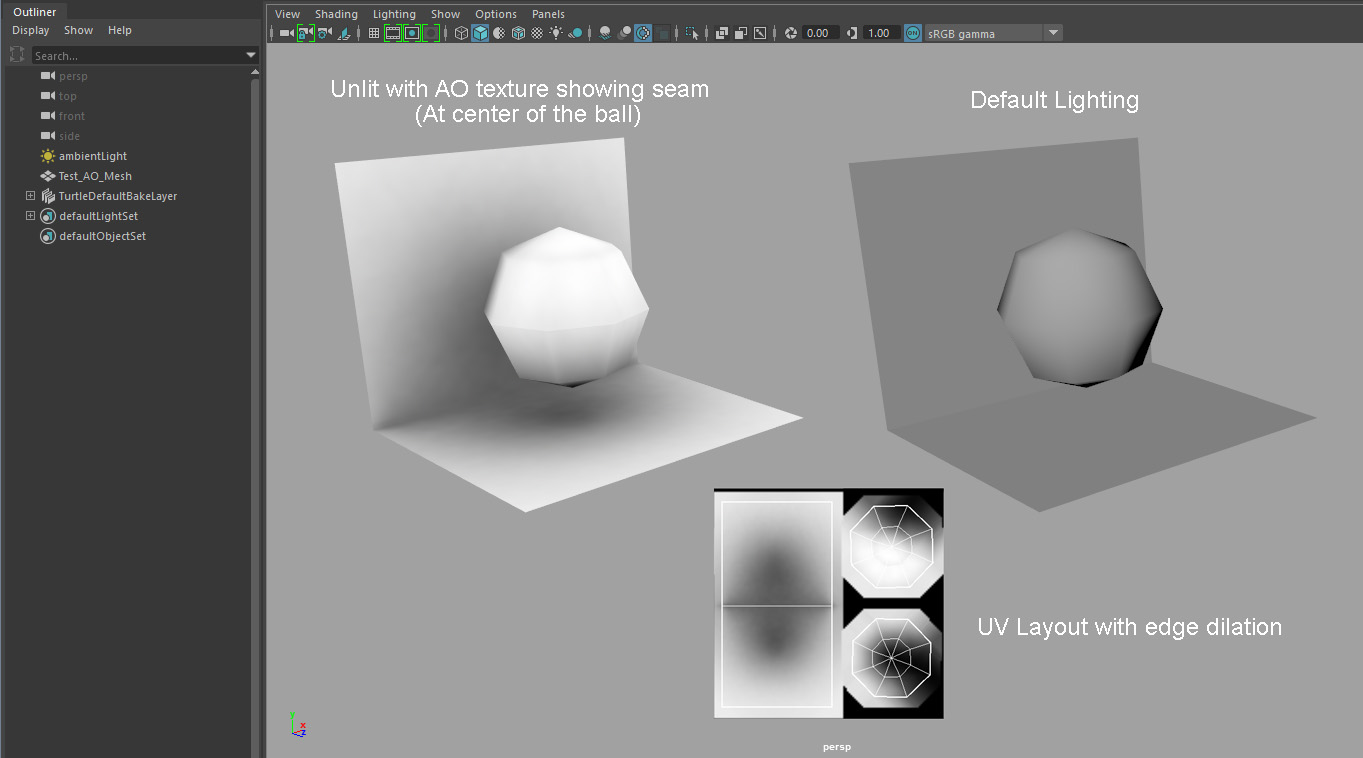Open the Outliner search filter dropdown arrow
1363x758 pixels.
point(251,55)
